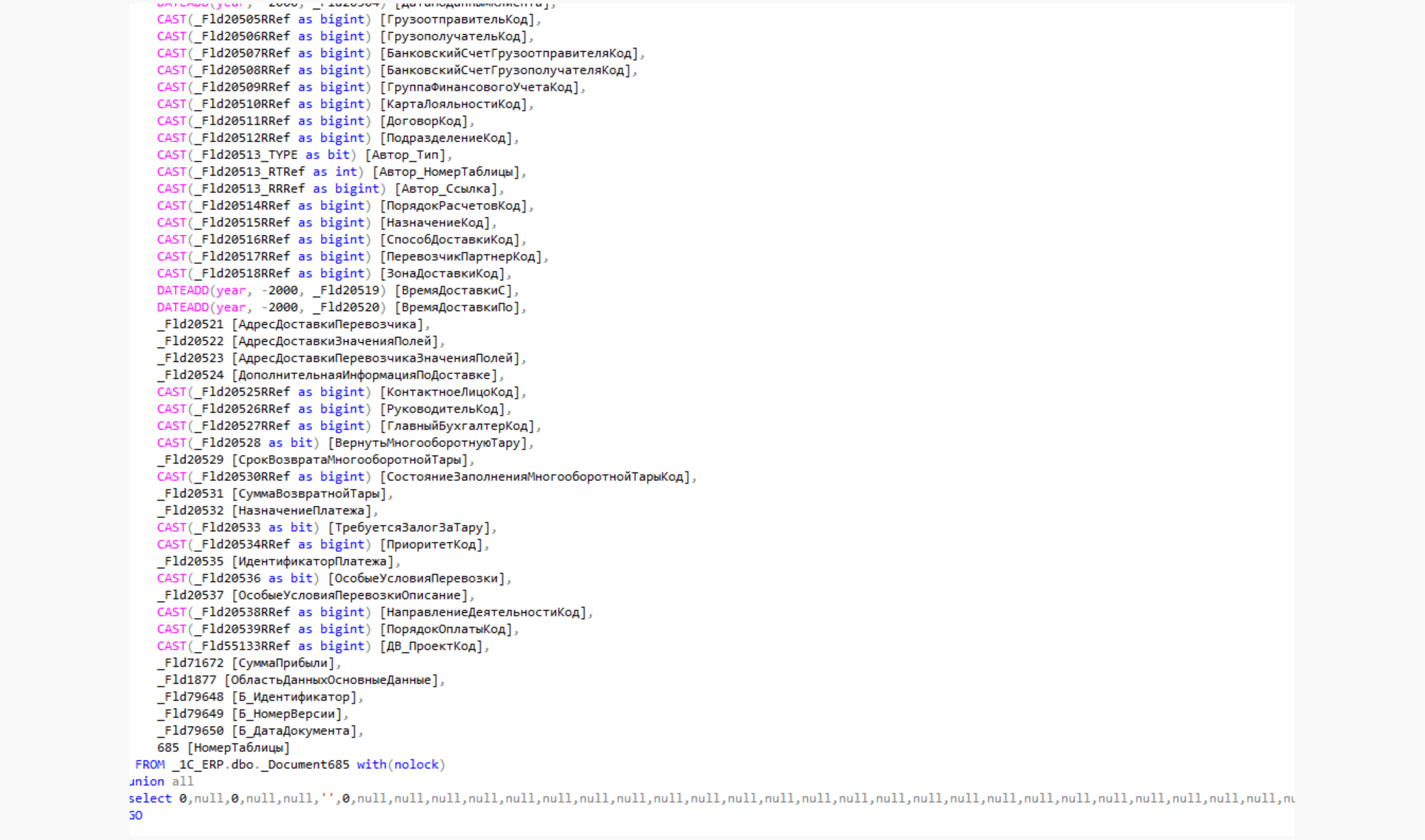This screenshot has width=1425, height=840.
Task: Click the [ПриоритетКод] alias
Action: (431, 545)
